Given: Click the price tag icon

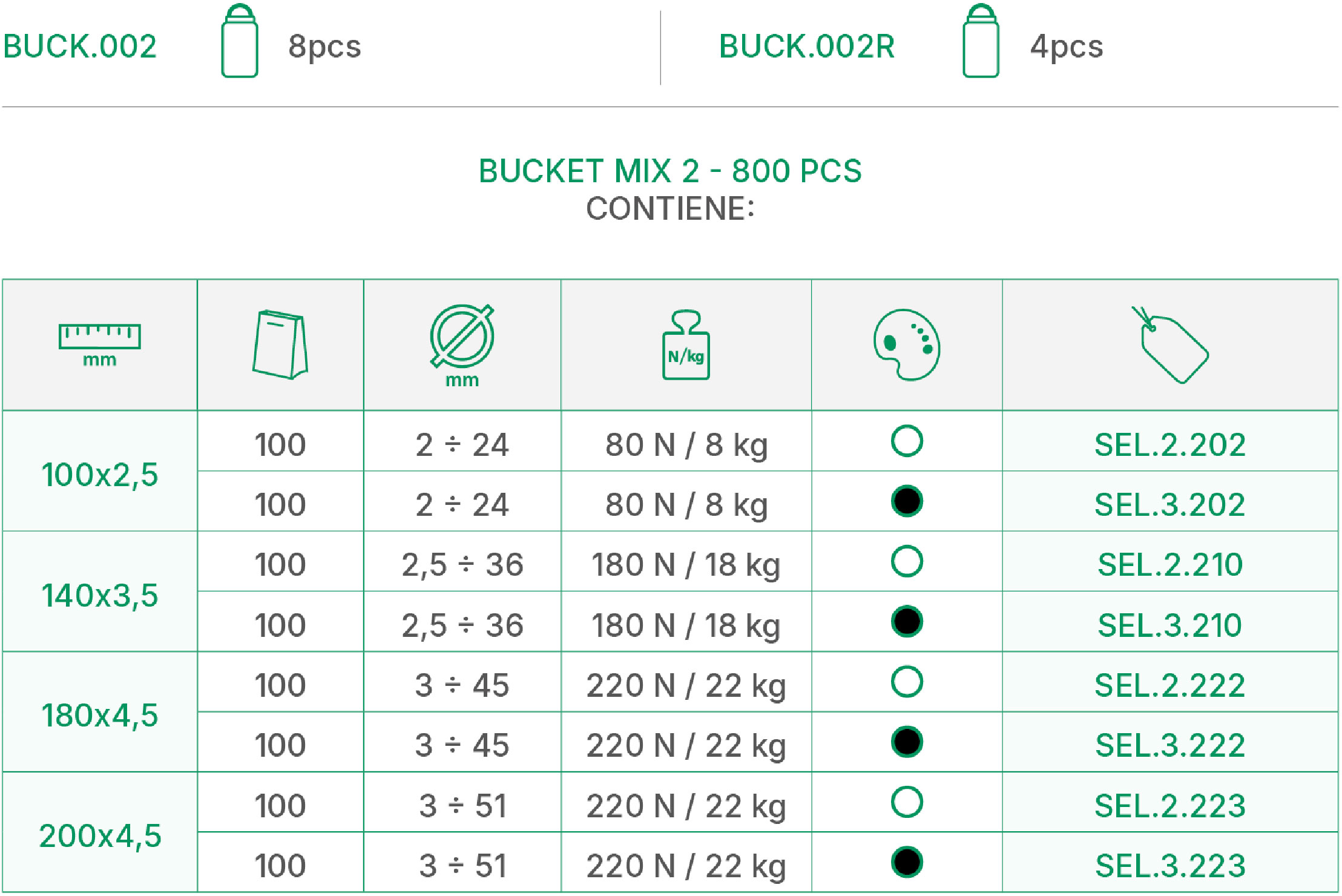Looking at the screenshot, I should pos(1169,344).
